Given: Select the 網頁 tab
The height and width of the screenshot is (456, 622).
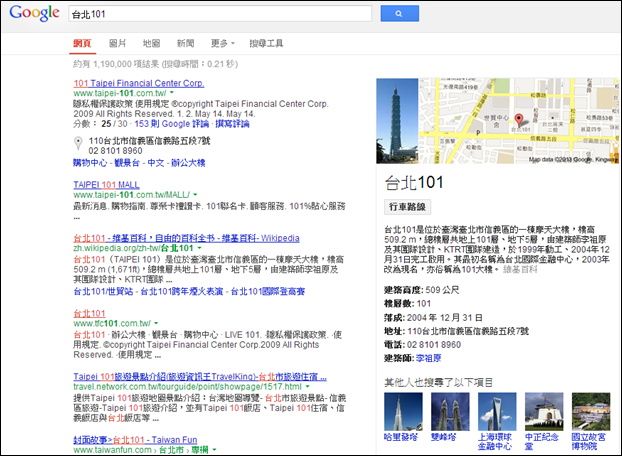Looking at the screenshot, I should [82, 43].
